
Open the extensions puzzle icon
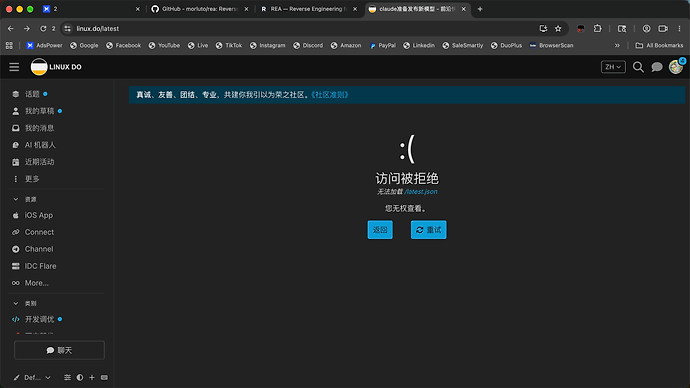coord(597,29)
